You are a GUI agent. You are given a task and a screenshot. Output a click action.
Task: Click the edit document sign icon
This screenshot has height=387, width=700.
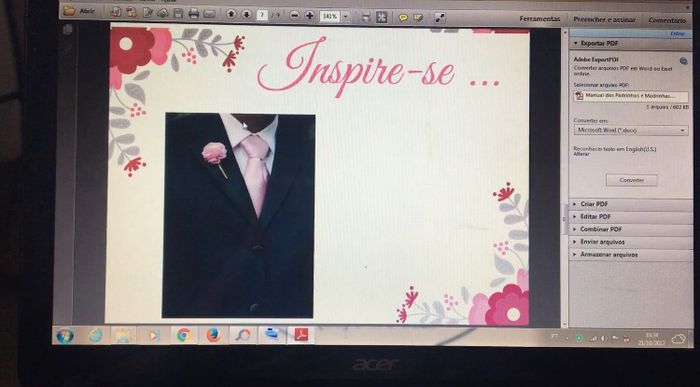click(148, 12)
